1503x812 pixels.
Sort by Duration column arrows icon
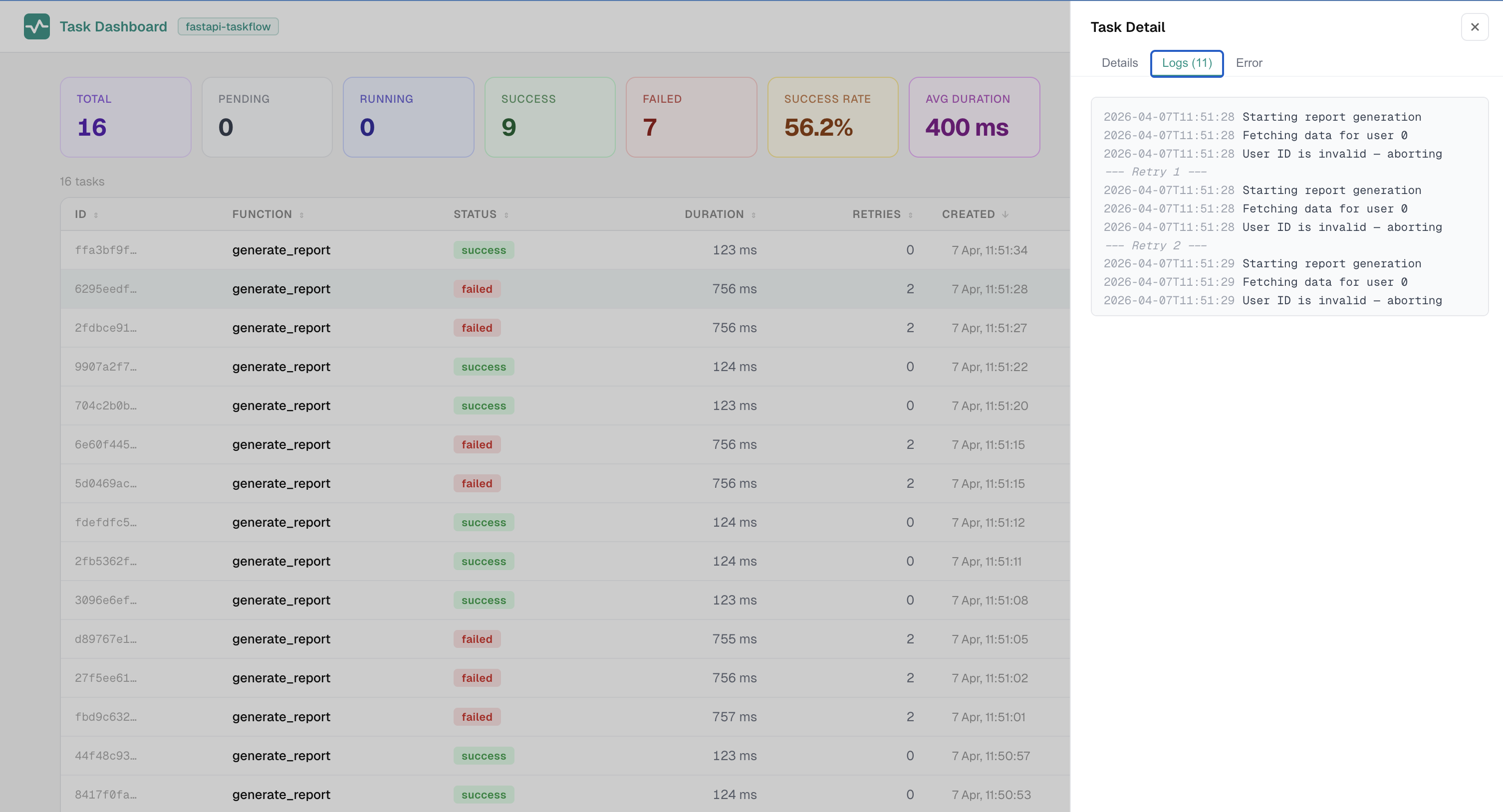[x=754, y=215]
